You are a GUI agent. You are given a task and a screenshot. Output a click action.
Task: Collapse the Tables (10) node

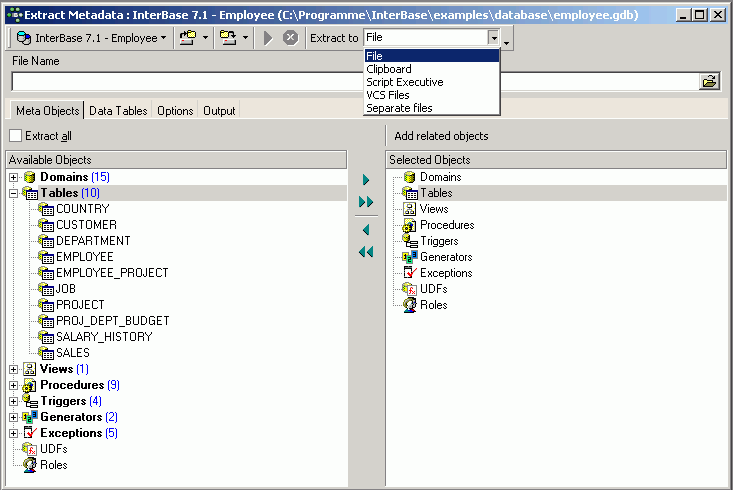pos(14,194)
